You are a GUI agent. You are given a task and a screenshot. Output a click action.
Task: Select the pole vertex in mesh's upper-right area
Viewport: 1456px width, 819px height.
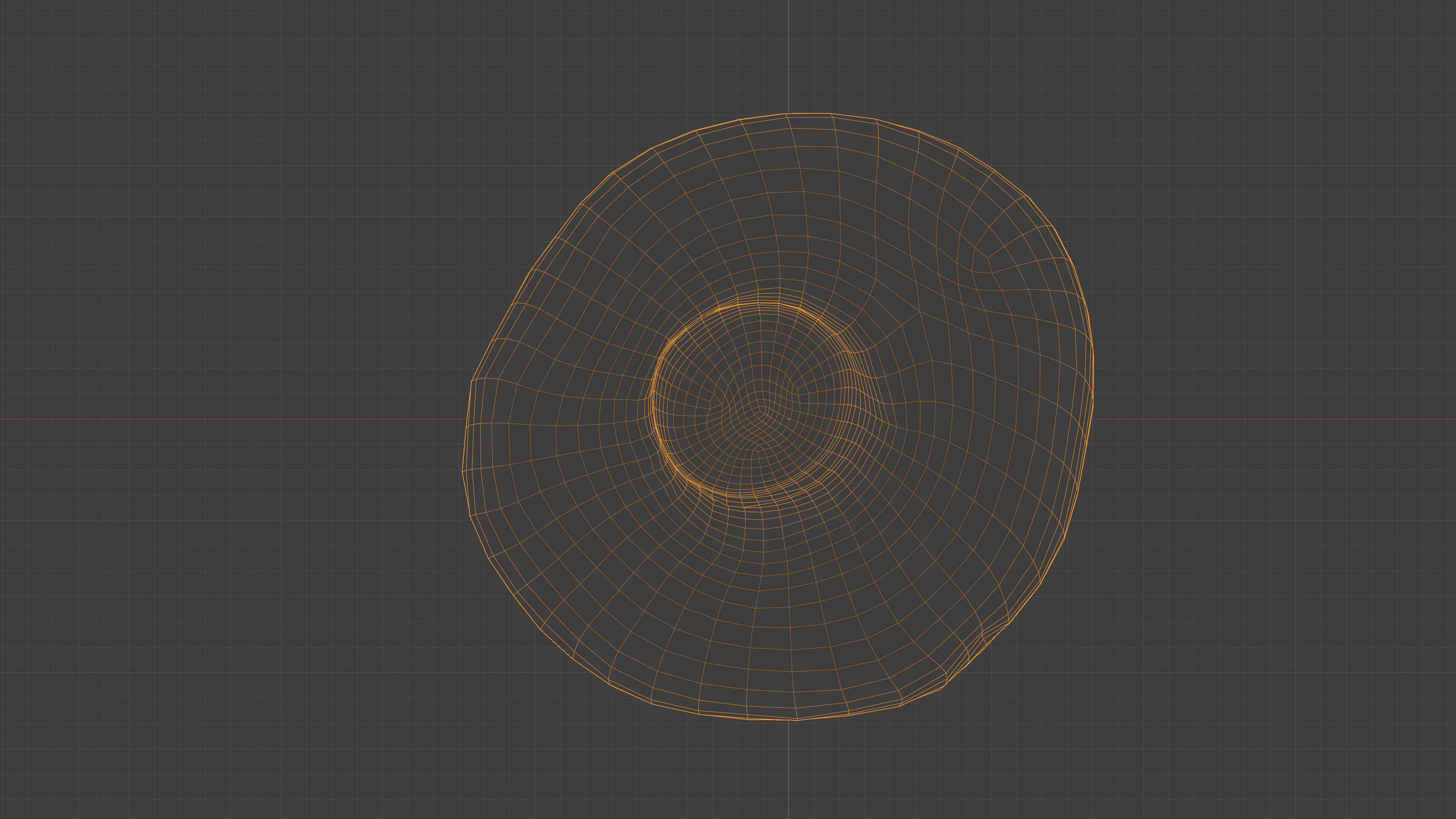click(x=988, y=258)
